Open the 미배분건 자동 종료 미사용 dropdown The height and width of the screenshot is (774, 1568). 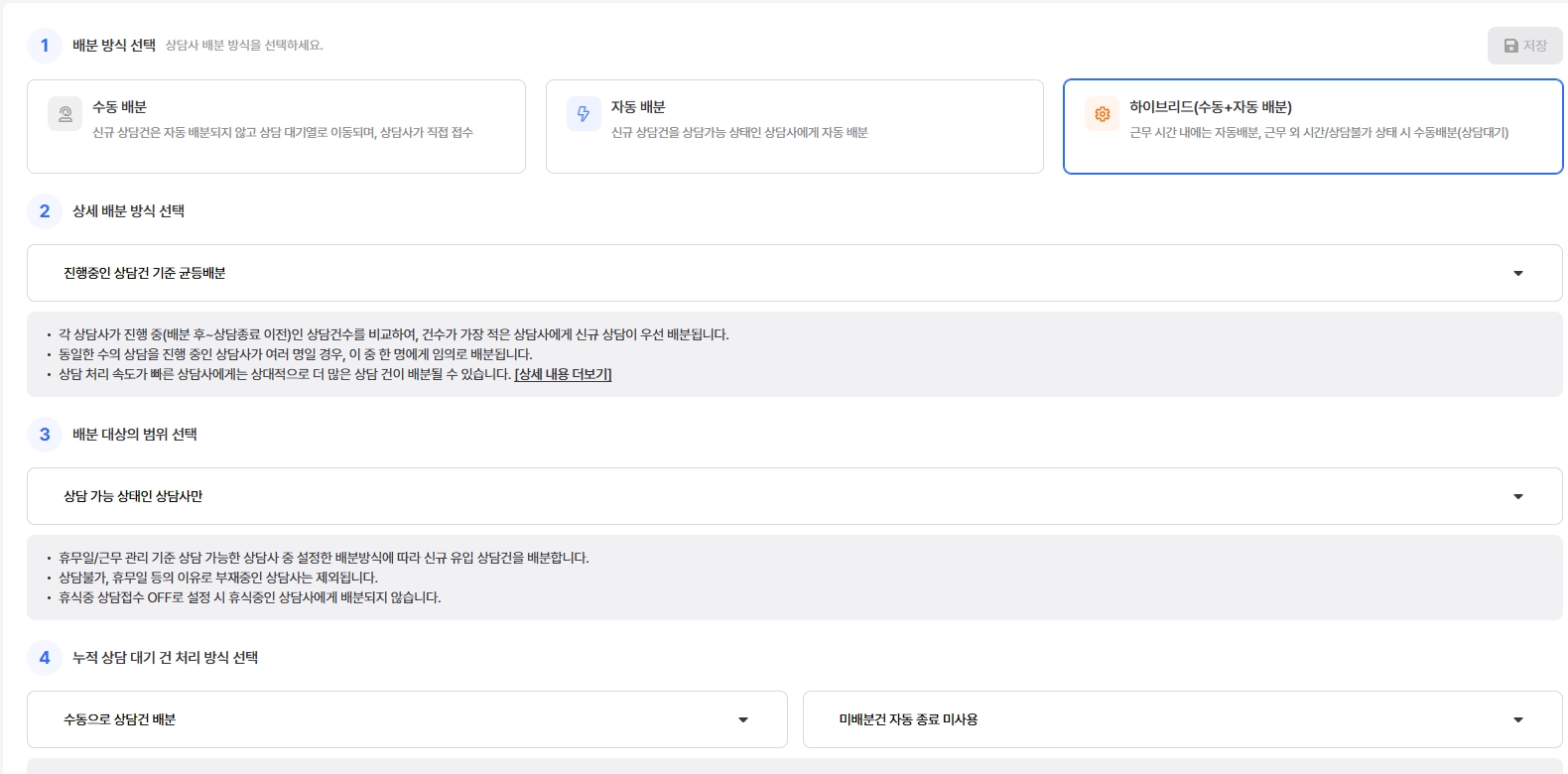[x=1182, y=719]
